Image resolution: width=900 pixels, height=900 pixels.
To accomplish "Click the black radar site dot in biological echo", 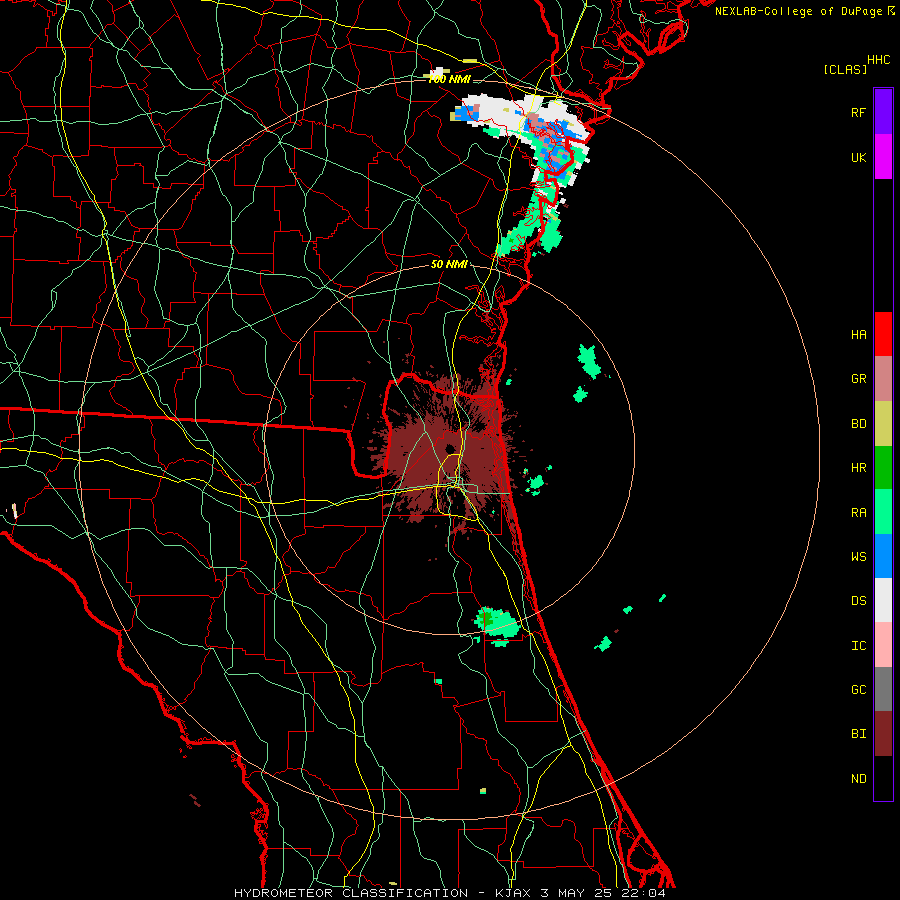I will [x=449, y=449].
